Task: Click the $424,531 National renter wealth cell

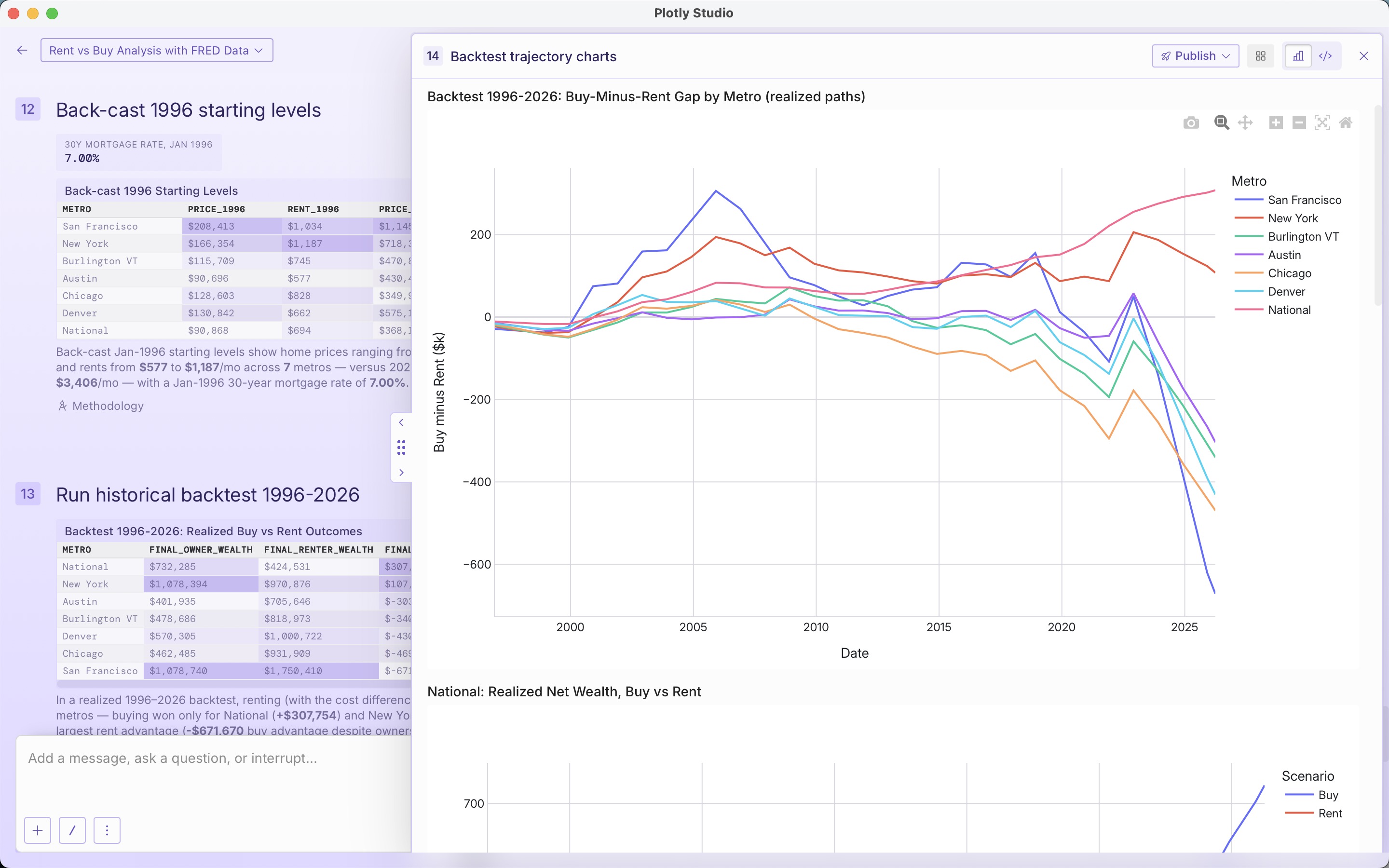Action: point(318,567)
